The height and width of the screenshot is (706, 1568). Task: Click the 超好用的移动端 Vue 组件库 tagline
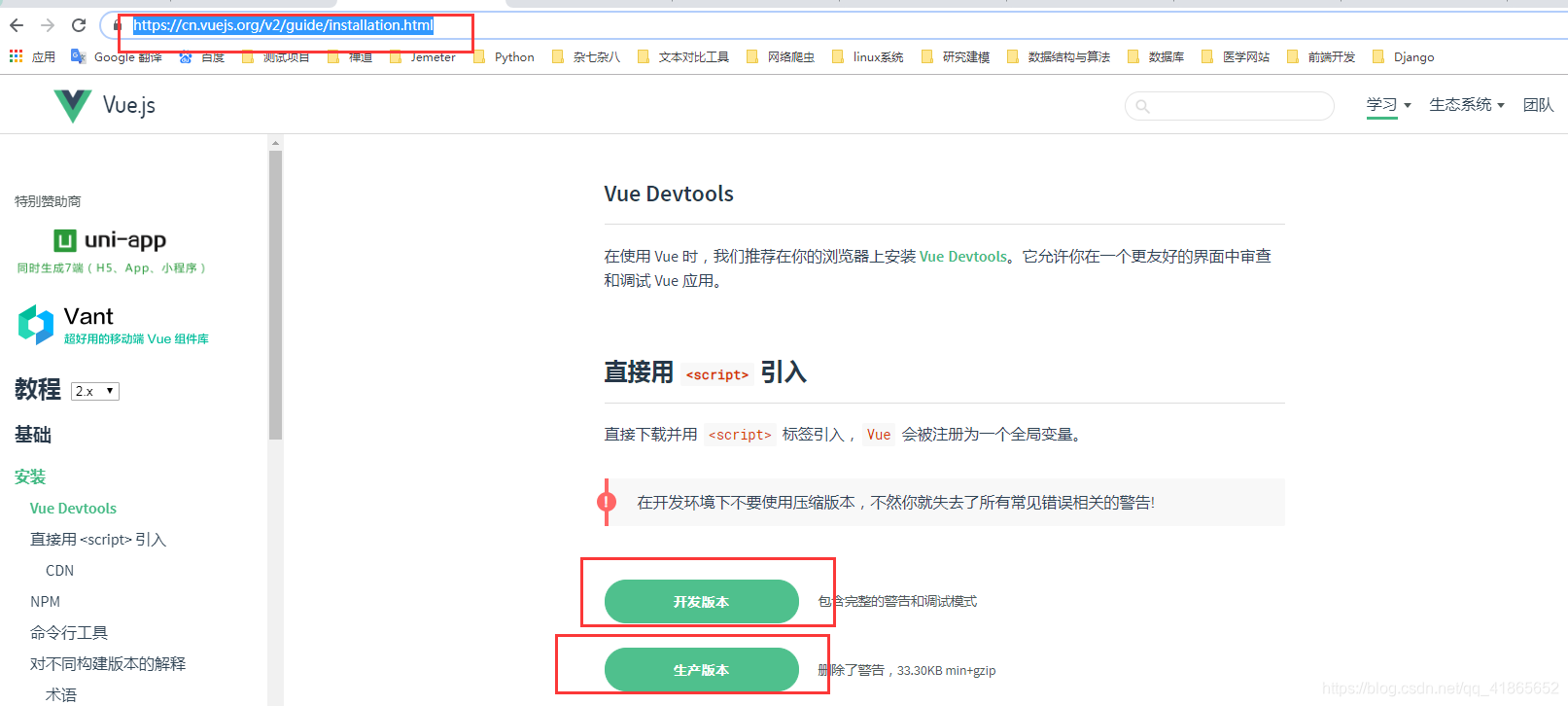point(136,339)
